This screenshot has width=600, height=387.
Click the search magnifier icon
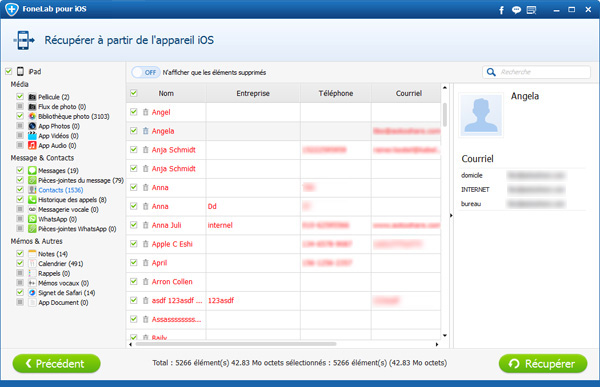[491, 72]
